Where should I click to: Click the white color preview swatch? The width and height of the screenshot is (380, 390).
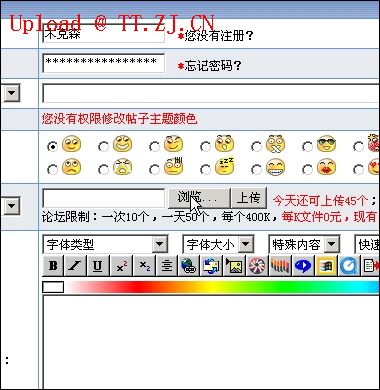pyautogui.click(x=53, y=287)
